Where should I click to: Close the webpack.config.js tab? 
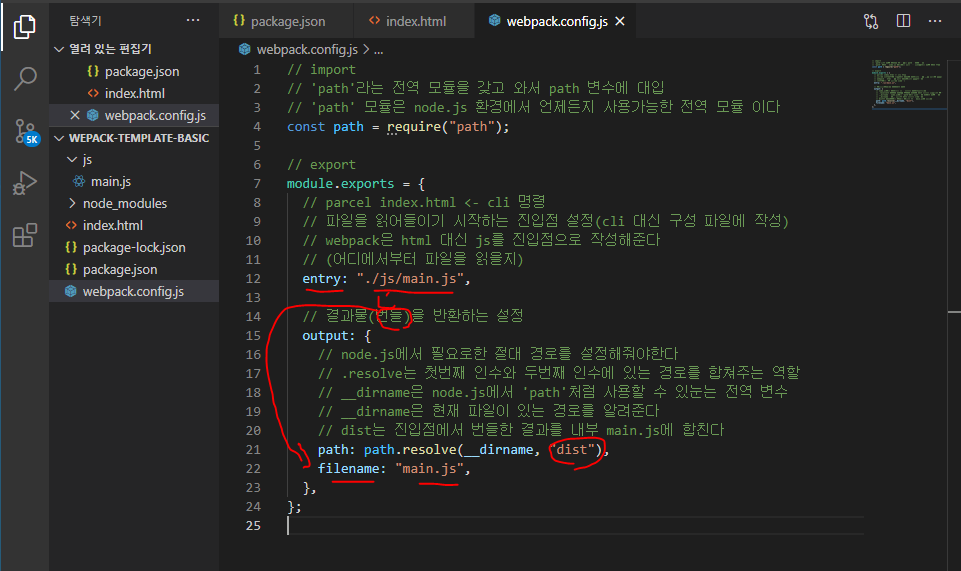click(620, 21)
